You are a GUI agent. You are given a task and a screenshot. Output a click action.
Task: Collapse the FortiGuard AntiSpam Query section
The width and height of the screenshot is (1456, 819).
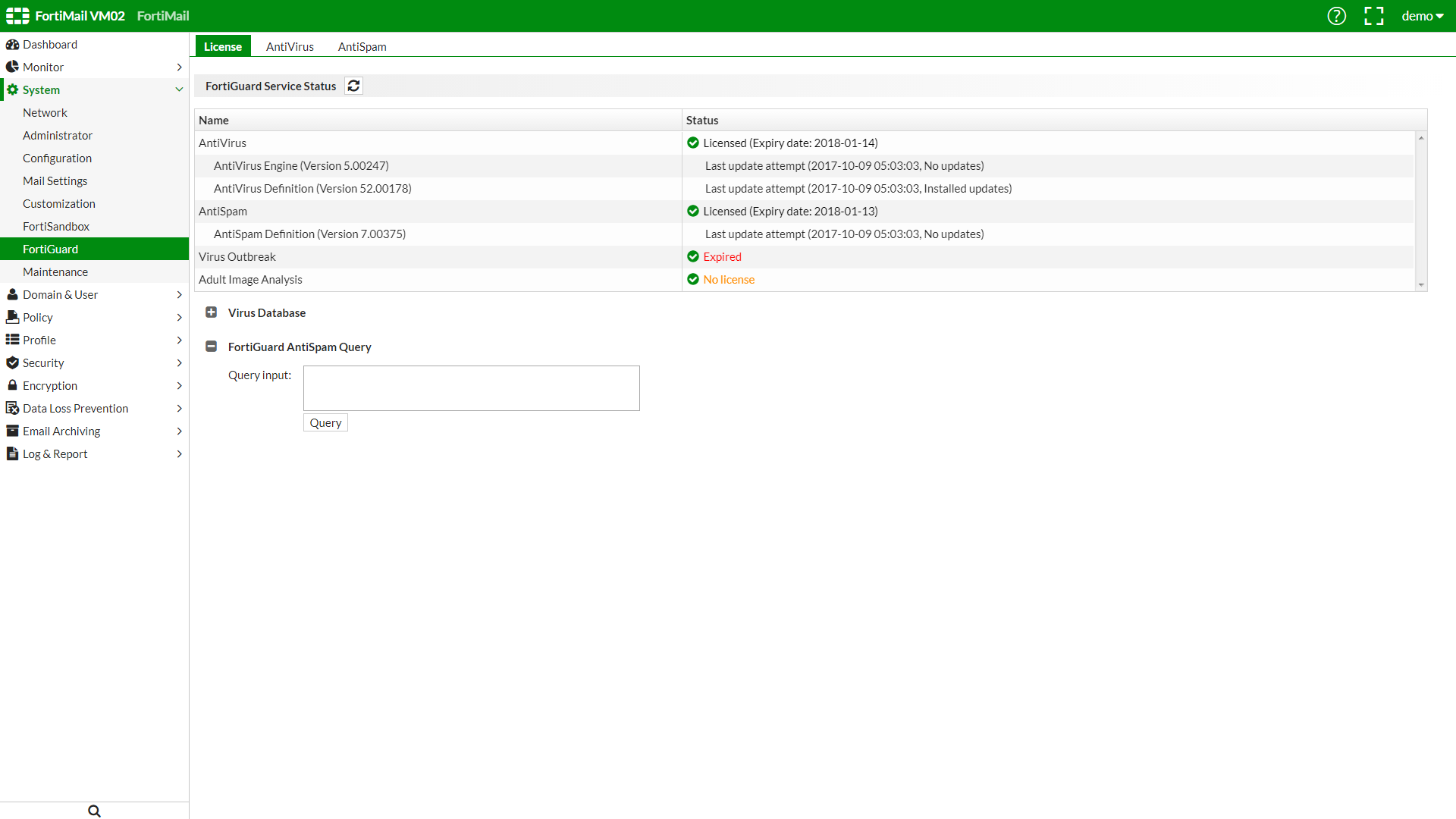point(212,347)
